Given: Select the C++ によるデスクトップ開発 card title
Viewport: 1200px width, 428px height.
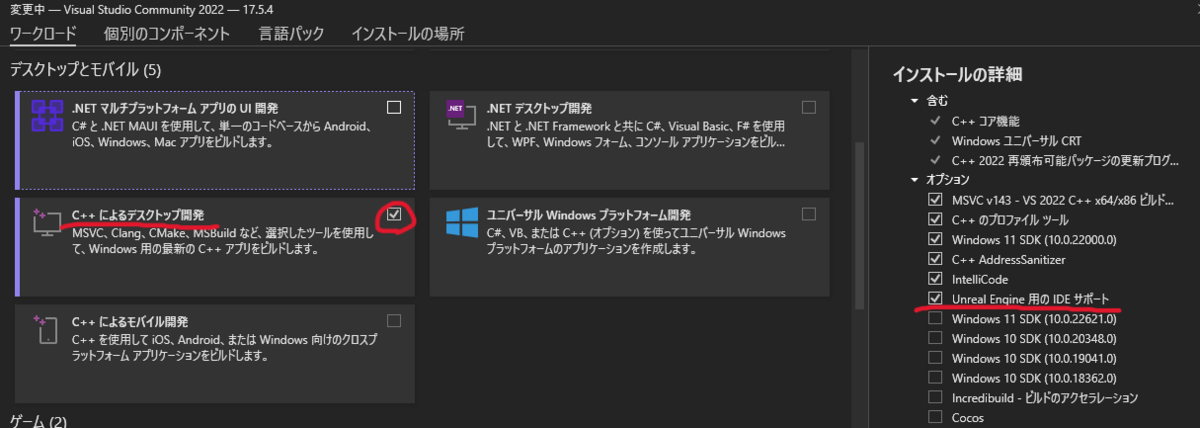Looking at the screenshot, I should pyautogui.click(x=138, y=214).
